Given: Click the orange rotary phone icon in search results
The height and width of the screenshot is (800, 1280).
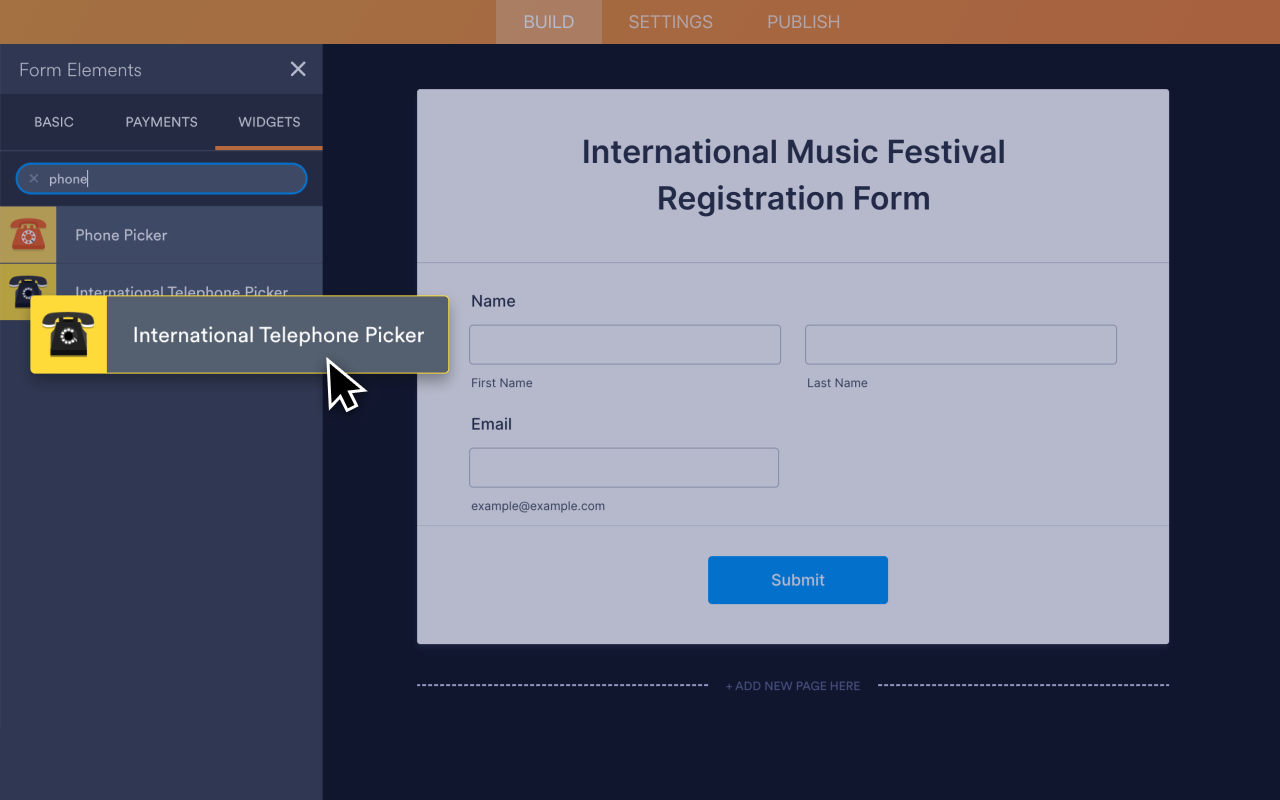Looking at the screenshot, I should coord(28,234).
